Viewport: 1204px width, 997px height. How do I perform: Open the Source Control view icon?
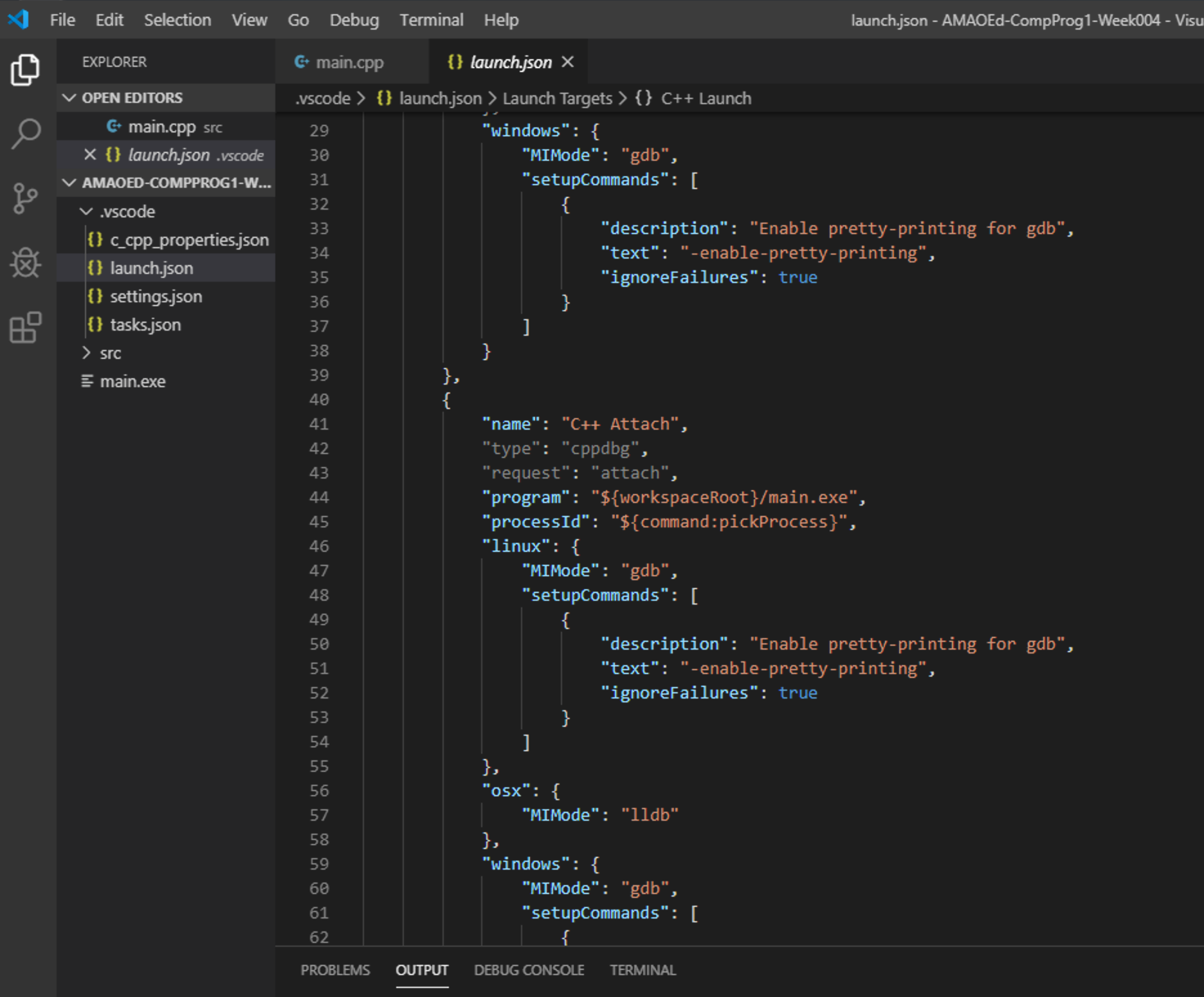coord(26,198)
